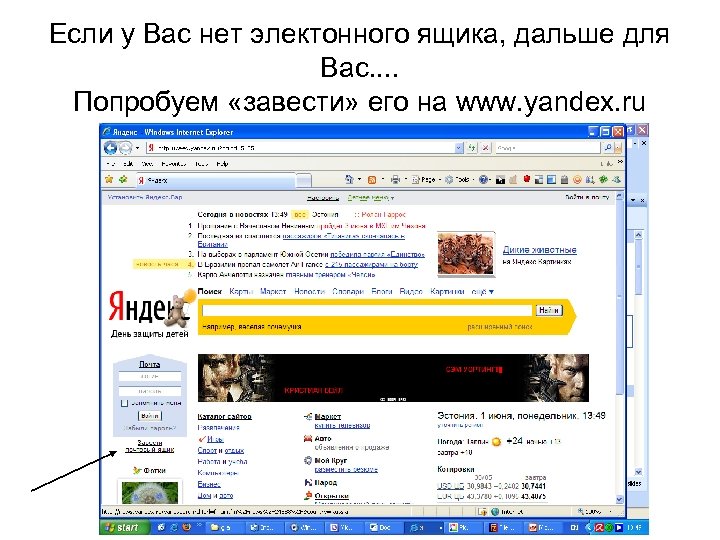Click the Yandex main search input field
This screenshot has height=540, width=720.
(x=367, y=310)
